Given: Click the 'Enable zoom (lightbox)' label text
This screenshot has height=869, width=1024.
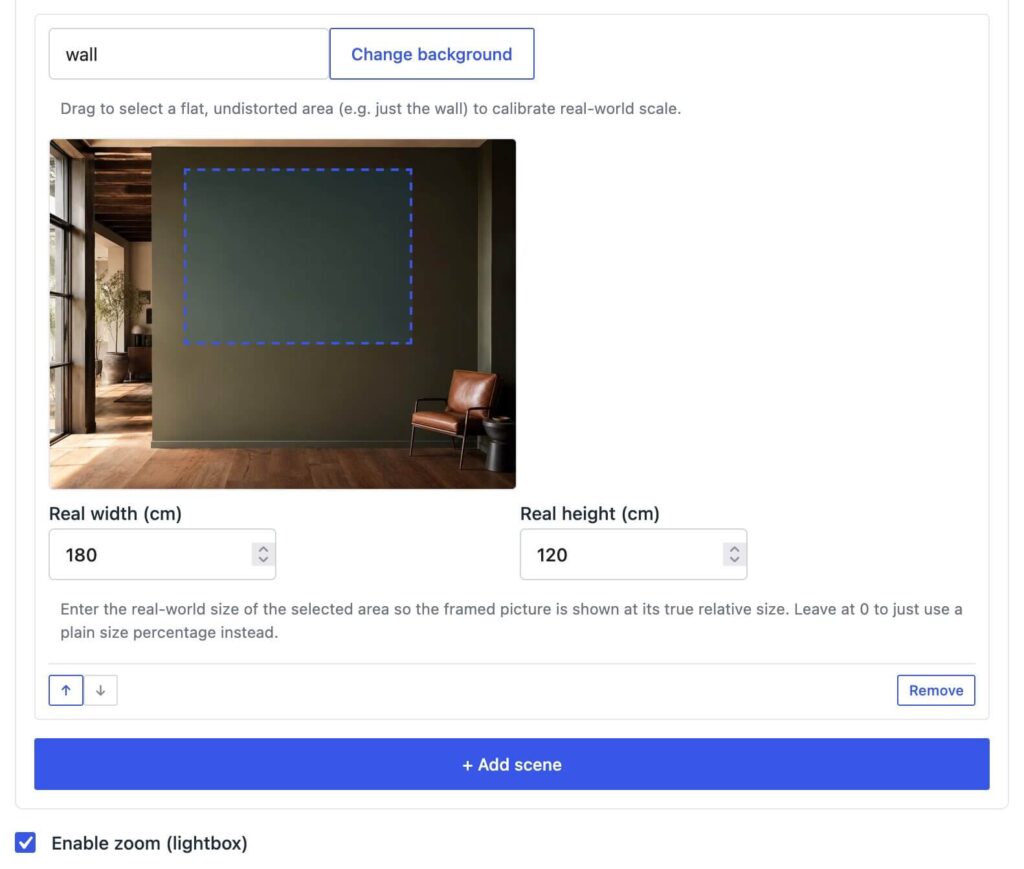Looking at the screenshot, I should tap(150, 843).
